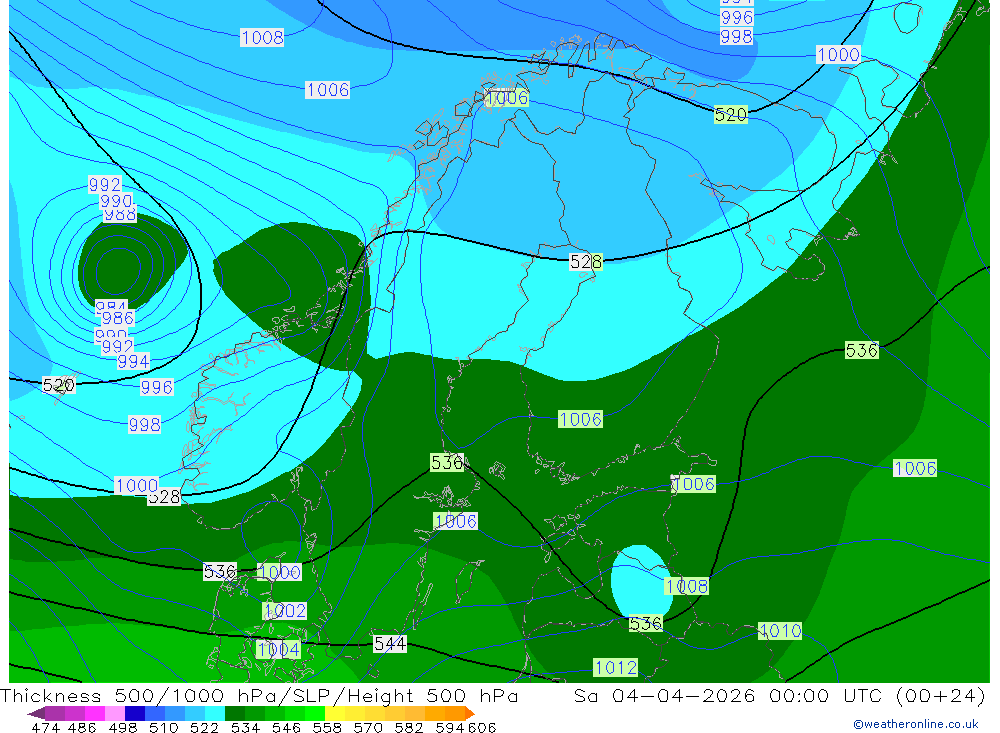Click the darkest green swatch in legend
Image resolution: width=1000 pixels, height=733 pixels.
pyautogui.click(x=235, y=713)
